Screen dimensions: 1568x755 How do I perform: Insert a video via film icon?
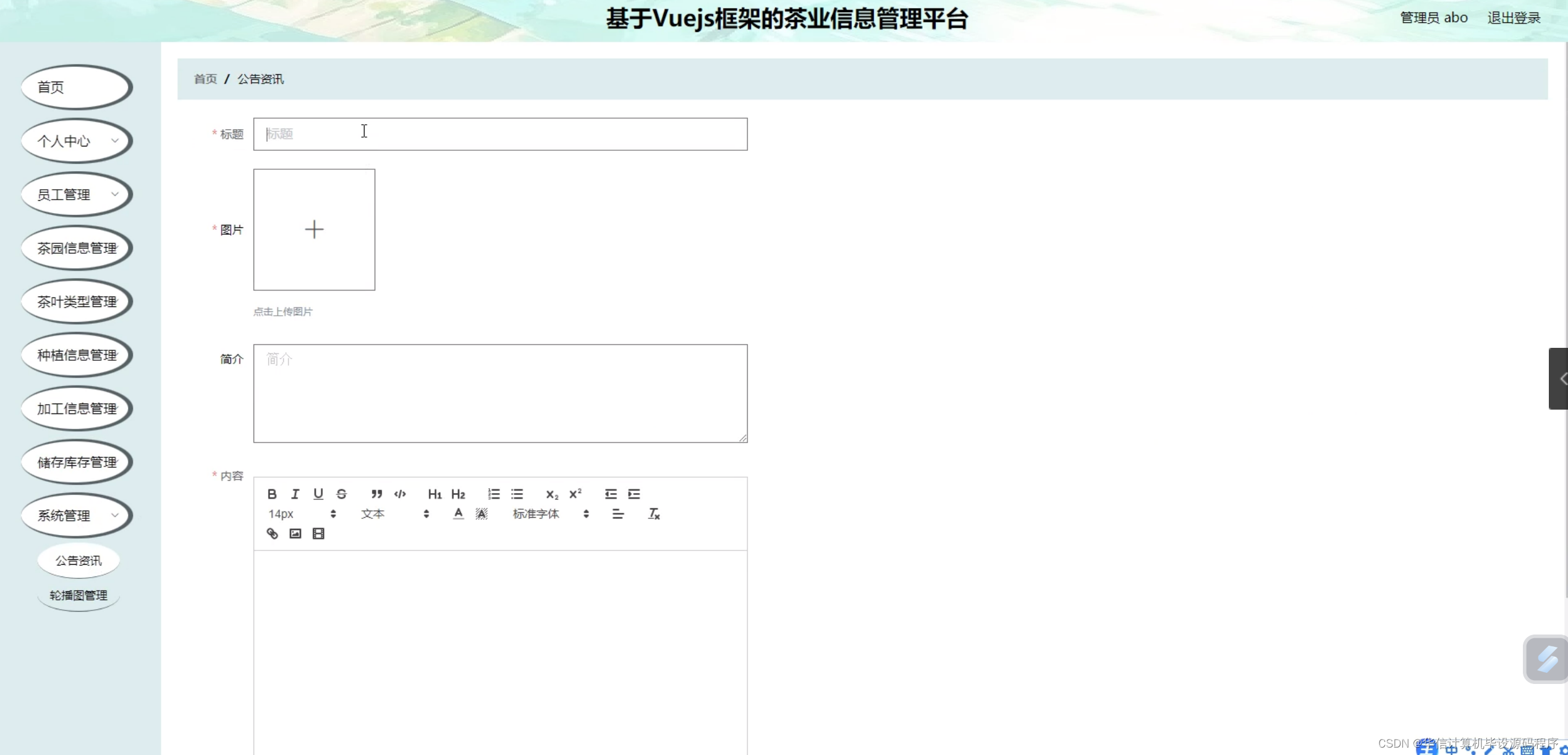tap(318, 533)
